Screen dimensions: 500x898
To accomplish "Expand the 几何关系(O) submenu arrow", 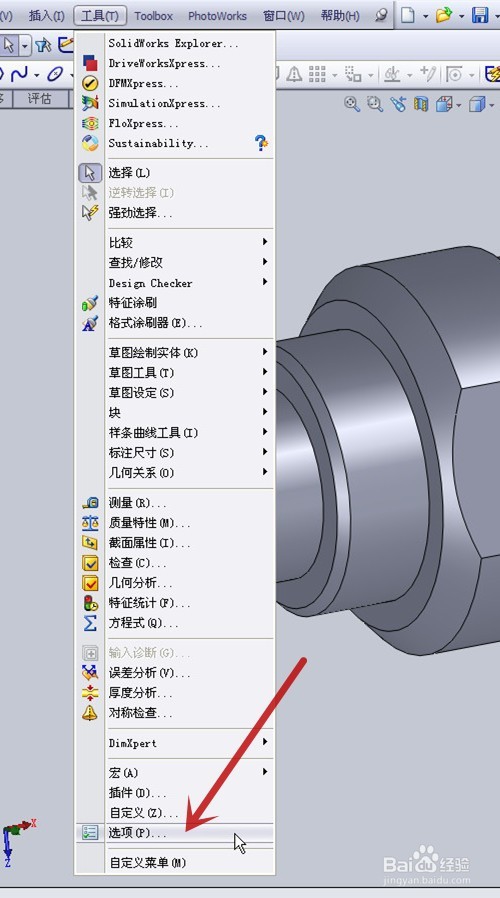I will [265, 472].
